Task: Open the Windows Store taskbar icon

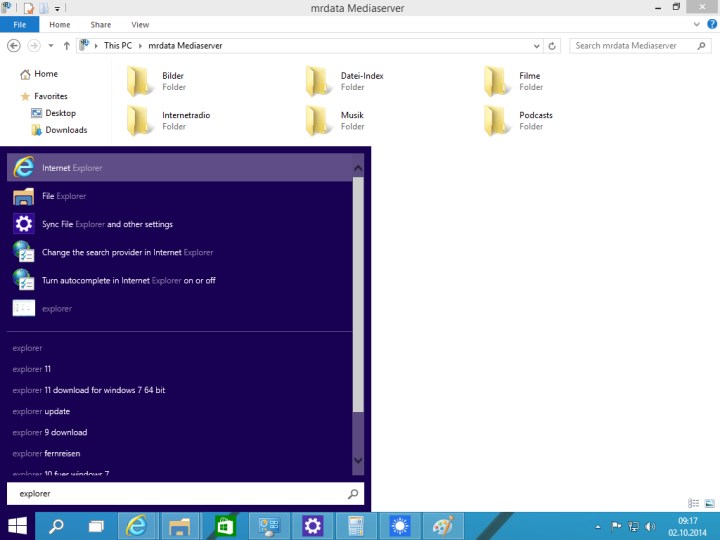Action: pos(225,526)
